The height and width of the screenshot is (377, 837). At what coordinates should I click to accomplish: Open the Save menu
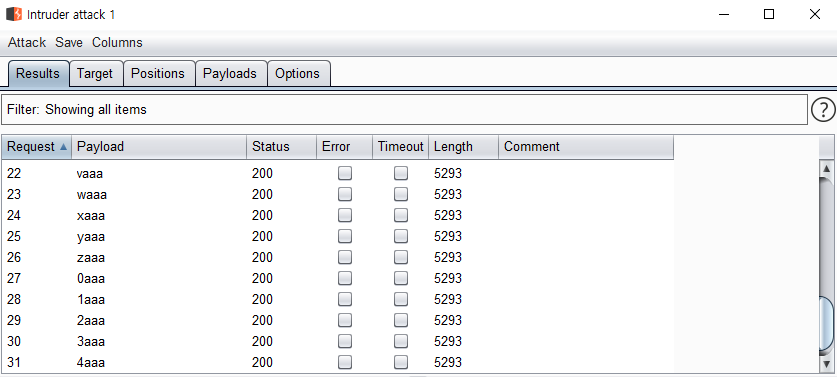tap(69, 43)
